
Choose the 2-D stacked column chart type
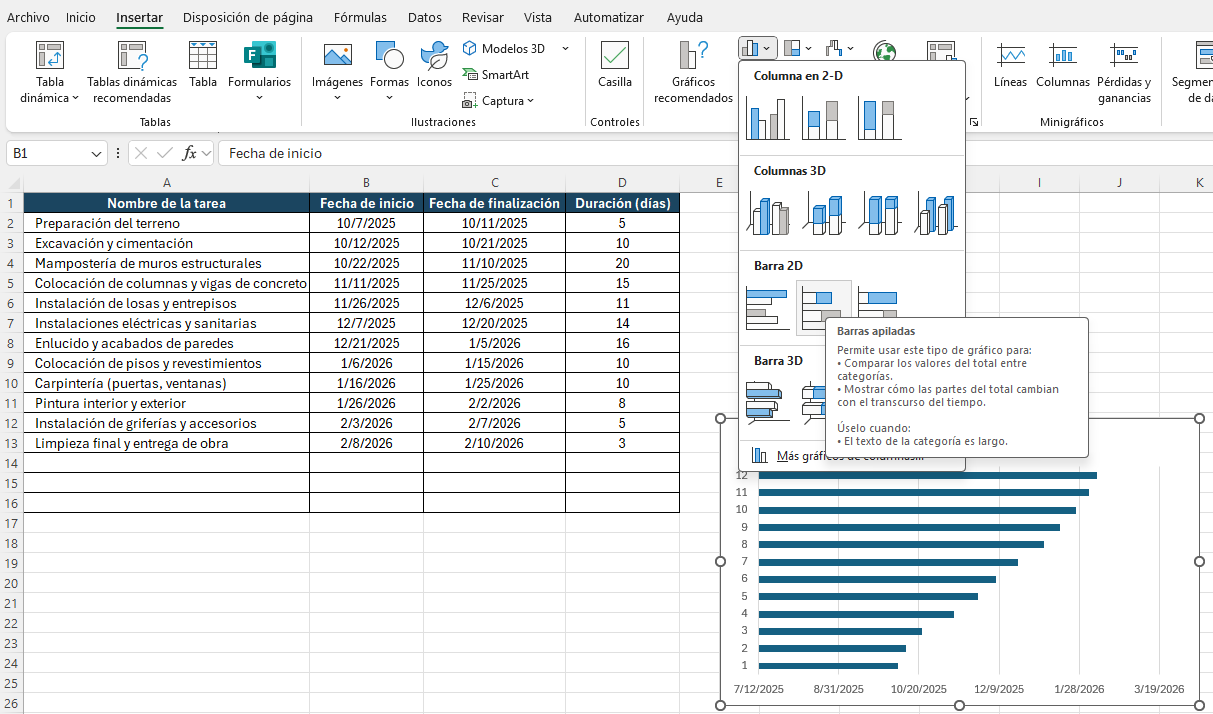pos(823,119)
